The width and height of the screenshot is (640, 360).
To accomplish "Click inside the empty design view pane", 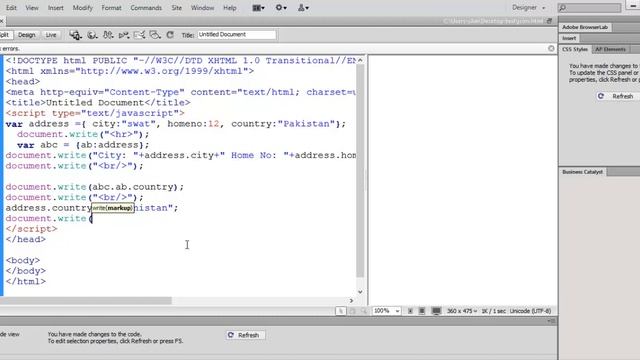I will (462, 180).
